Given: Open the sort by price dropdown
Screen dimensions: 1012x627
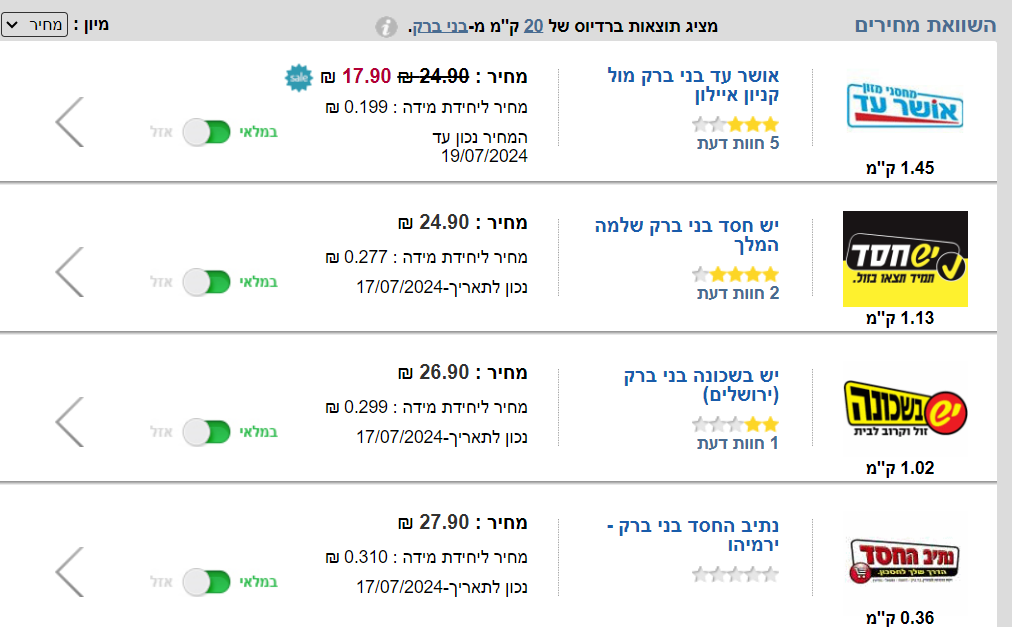Looking at the screenshot, I should pyautogui.click(x=35, y=24).
